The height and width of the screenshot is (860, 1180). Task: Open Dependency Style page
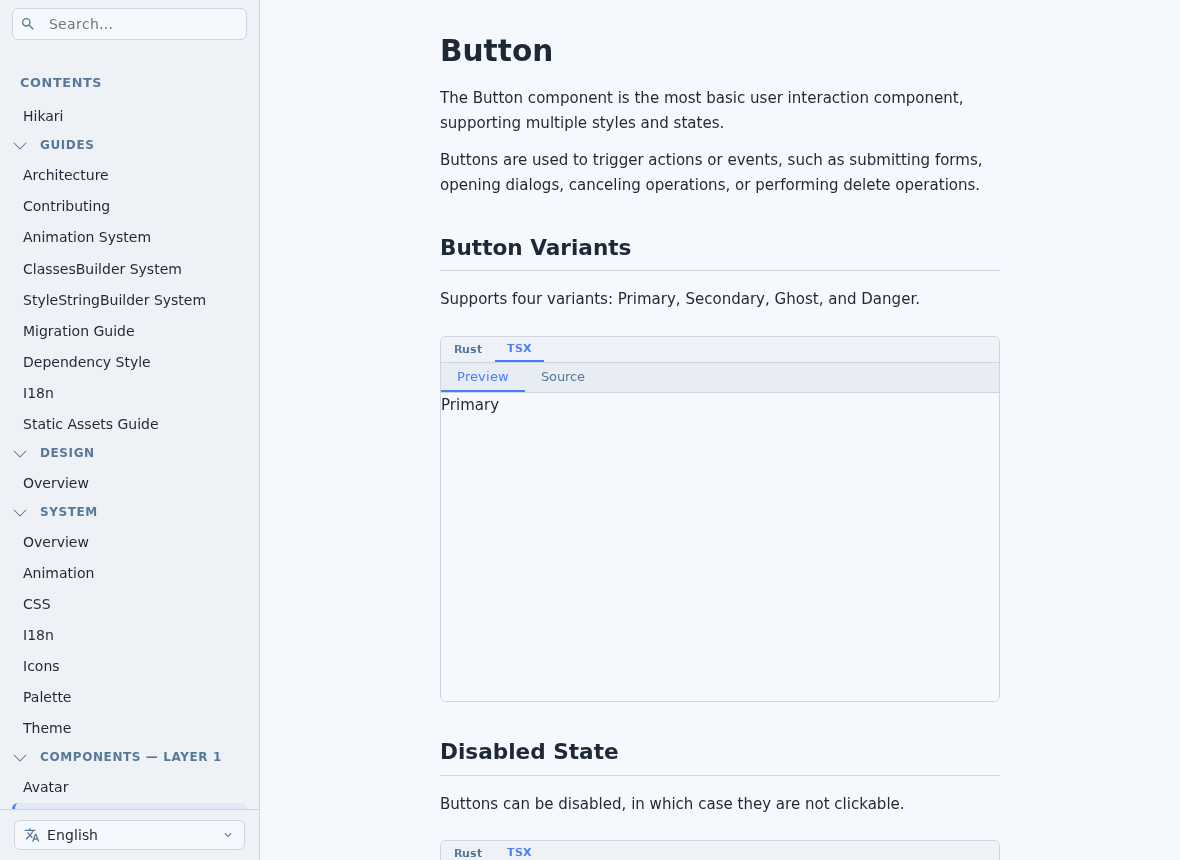point(87,362)
